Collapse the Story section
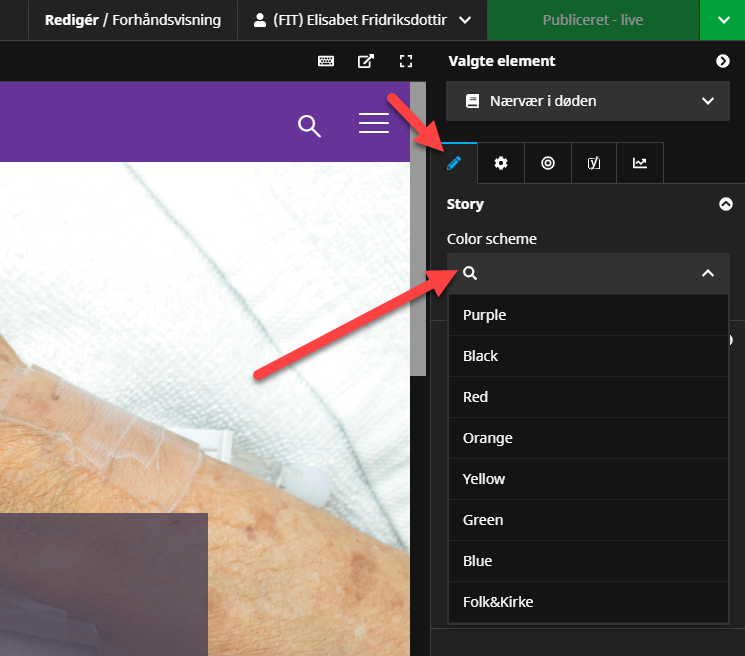Viewport: 745px width, 656px height. (x=726, y=204)
